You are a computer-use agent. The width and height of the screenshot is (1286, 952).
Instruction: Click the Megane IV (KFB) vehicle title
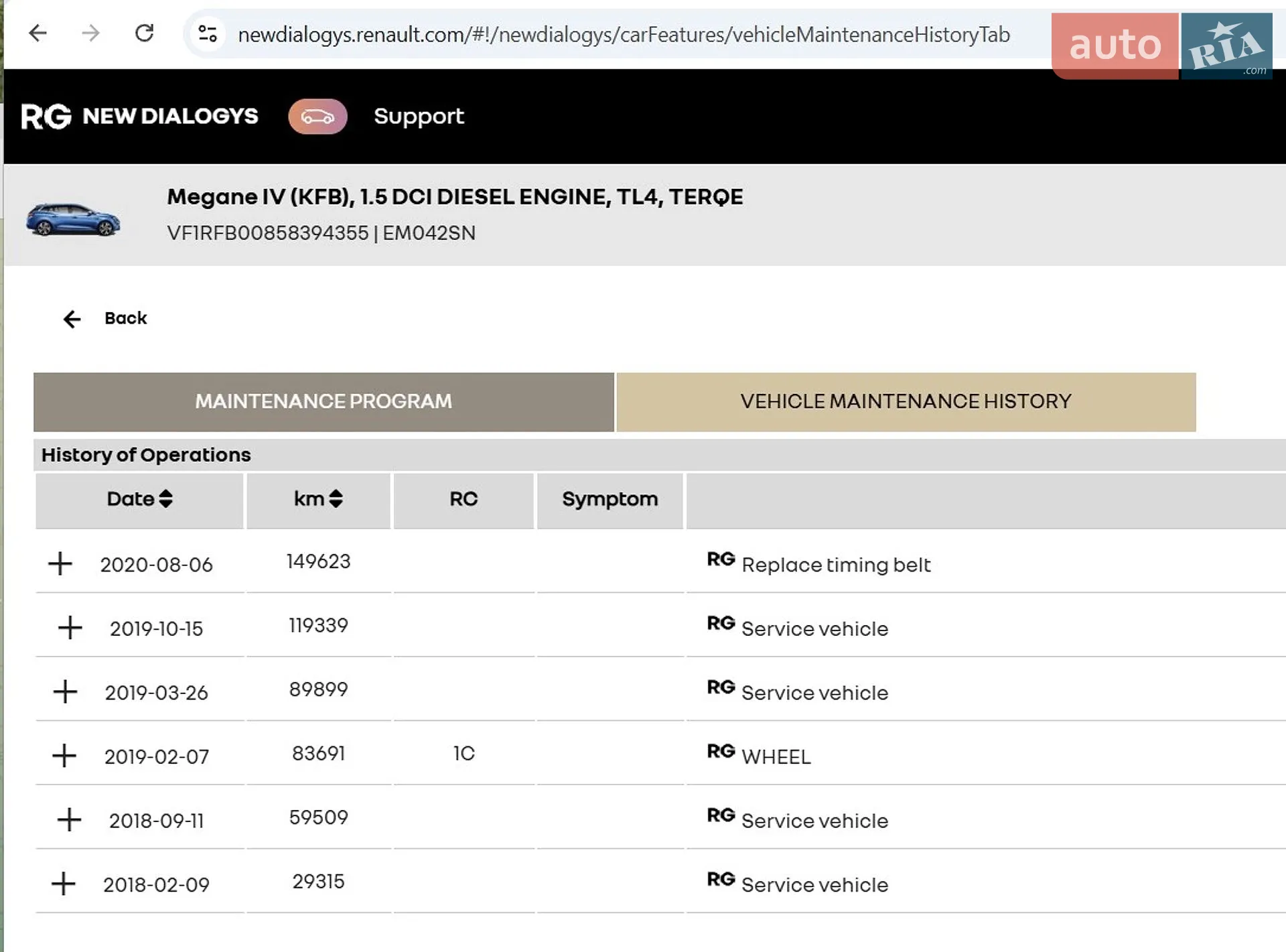click(x=455, y=197)
